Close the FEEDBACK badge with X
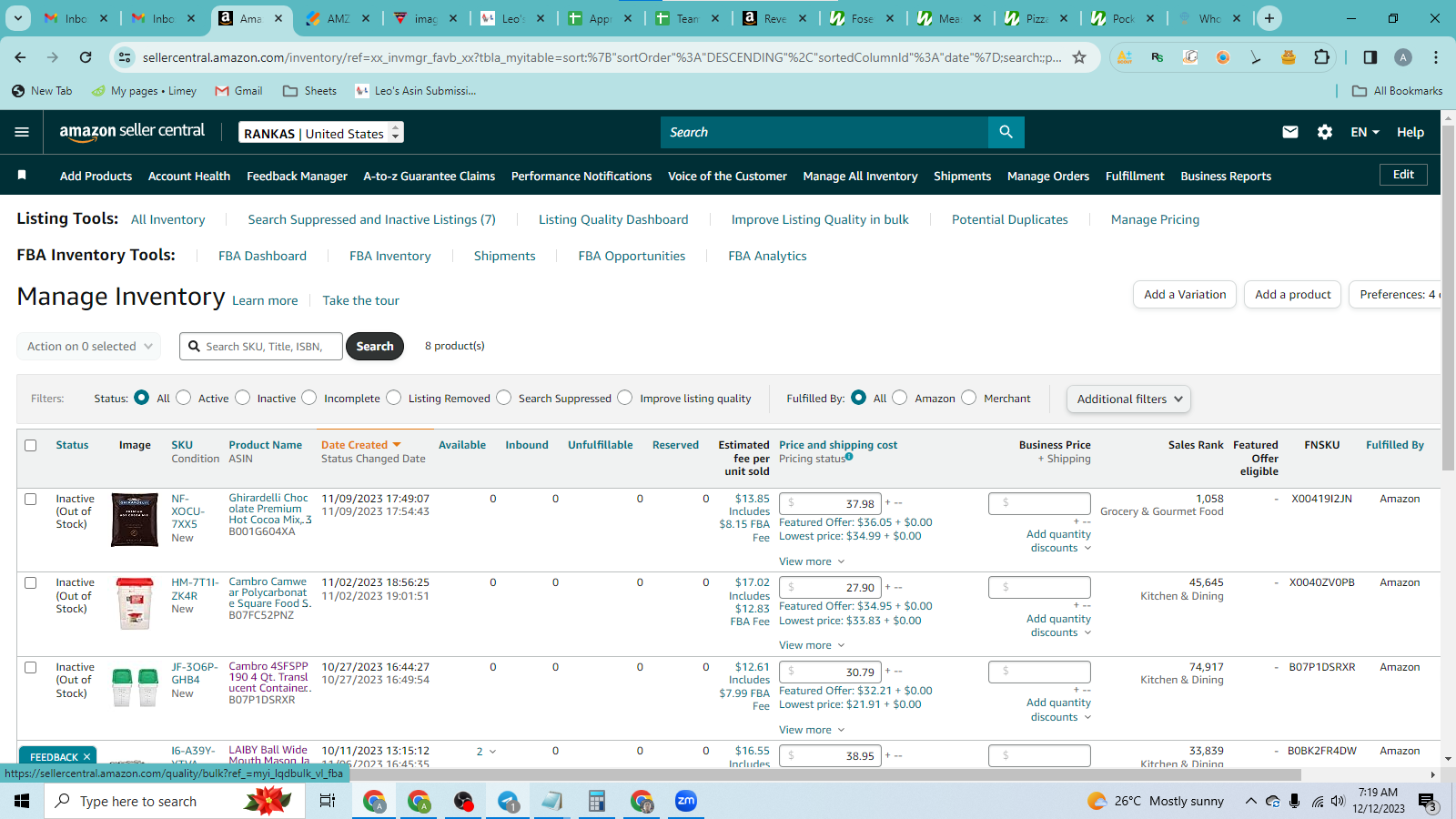1456x819 pixels. pos(87,756)
